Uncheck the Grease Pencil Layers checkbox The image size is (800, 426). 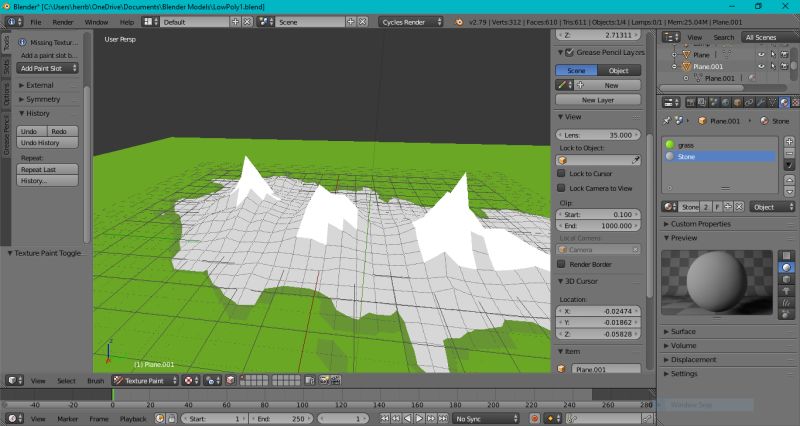tap(570, 52)
